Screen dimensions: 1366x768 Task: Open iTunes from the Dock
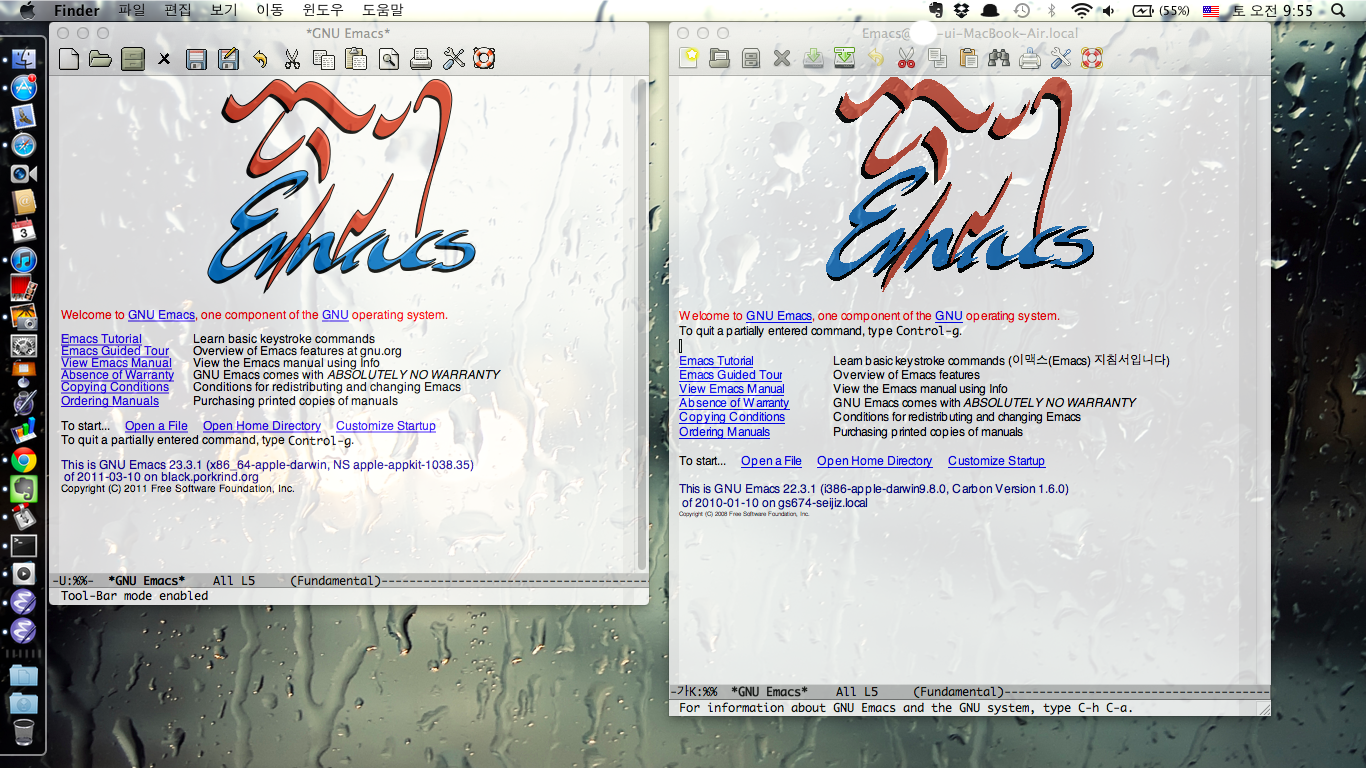click(x=23, y=259)
